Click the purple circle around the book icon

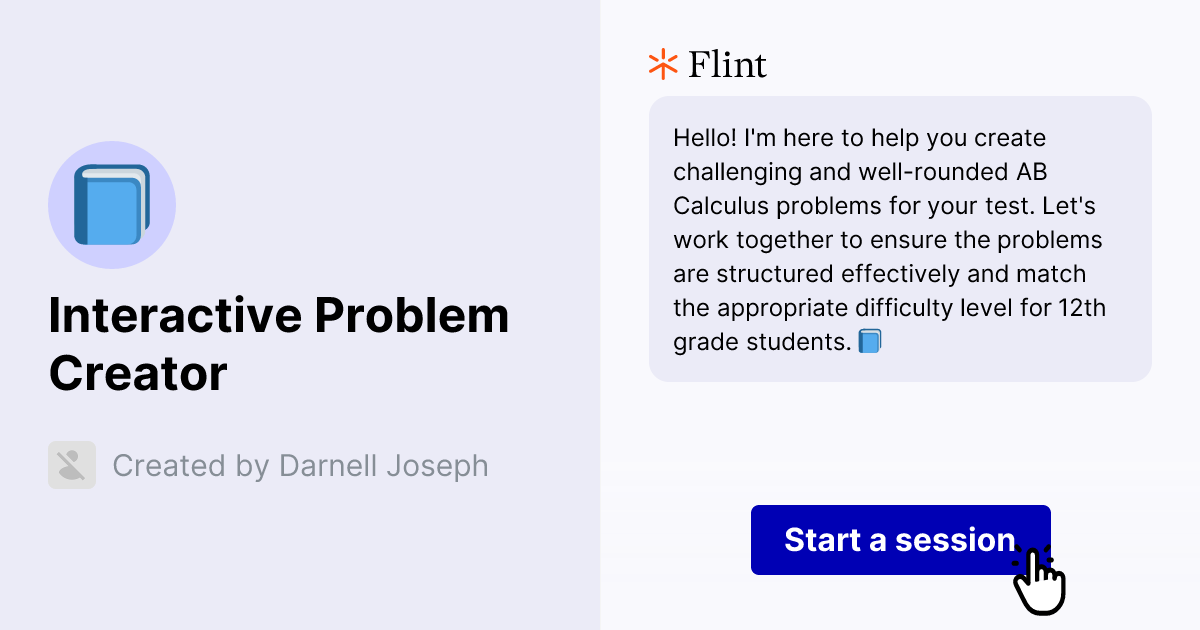[112, 204]
